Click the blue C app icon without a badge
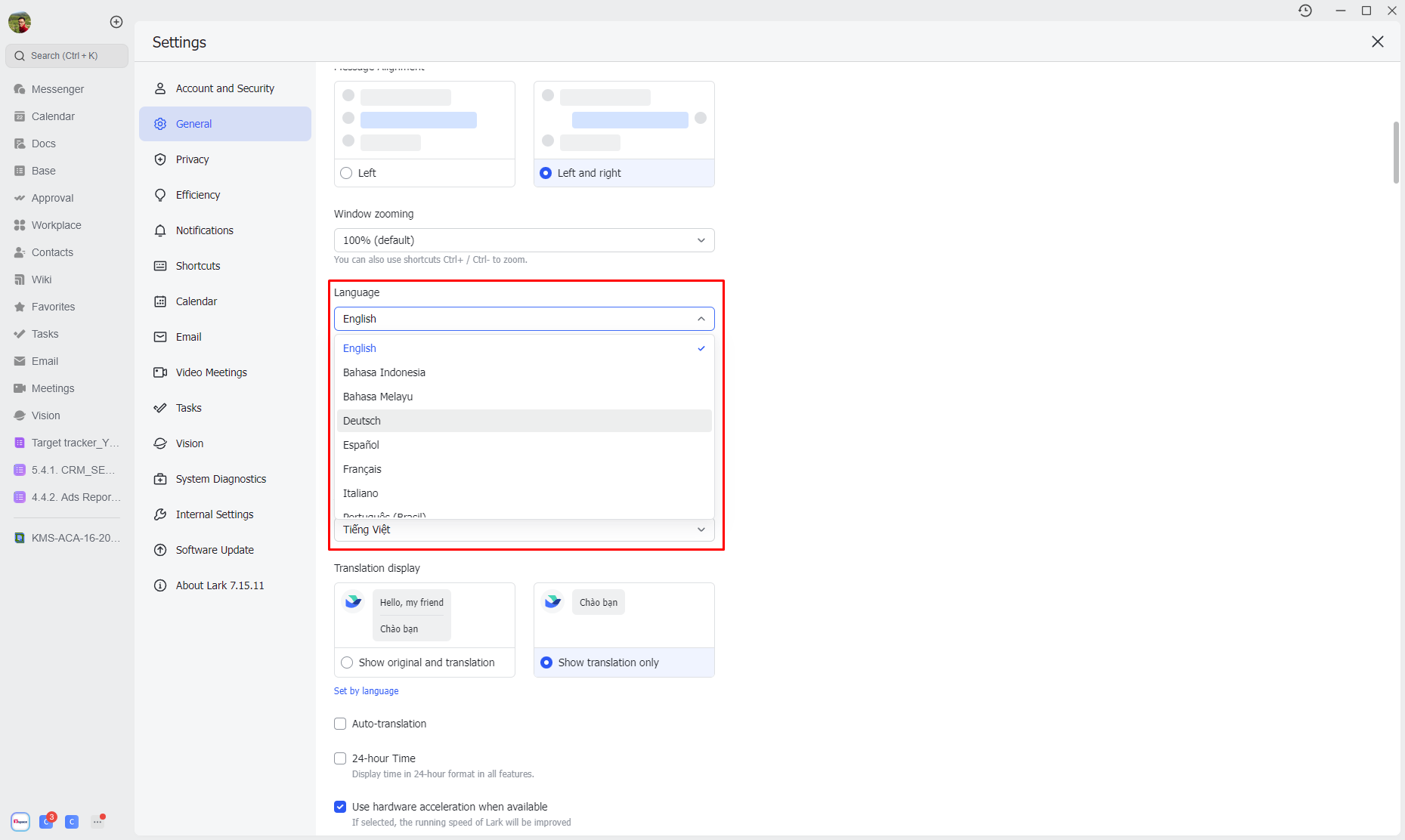Screen dimensions: 1405x840 click(72, 821)
